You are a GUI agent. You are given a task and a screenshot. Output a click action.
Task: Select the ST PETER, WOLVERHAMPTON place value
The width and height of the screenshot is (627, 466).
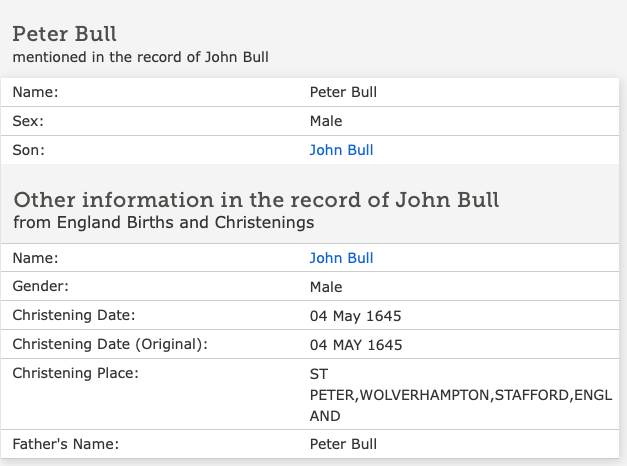click(461, 395)
